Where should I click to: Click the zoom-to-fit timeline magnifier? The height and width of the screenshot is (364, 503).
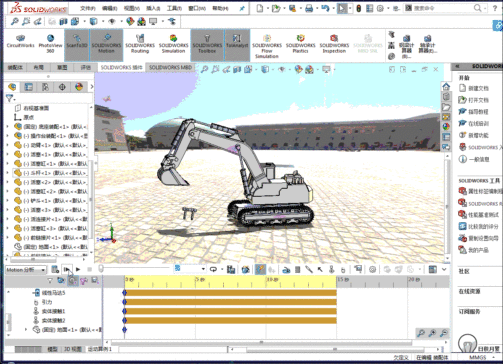click(421, 333)
